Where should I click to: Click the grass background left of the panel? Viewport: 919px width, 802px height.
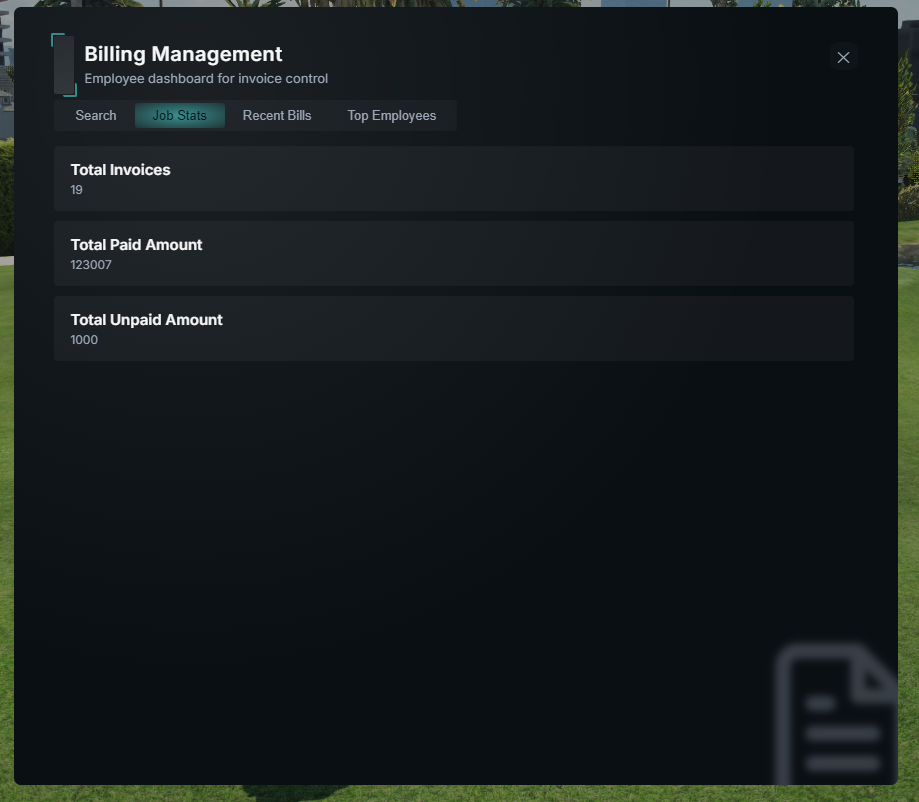6,528
